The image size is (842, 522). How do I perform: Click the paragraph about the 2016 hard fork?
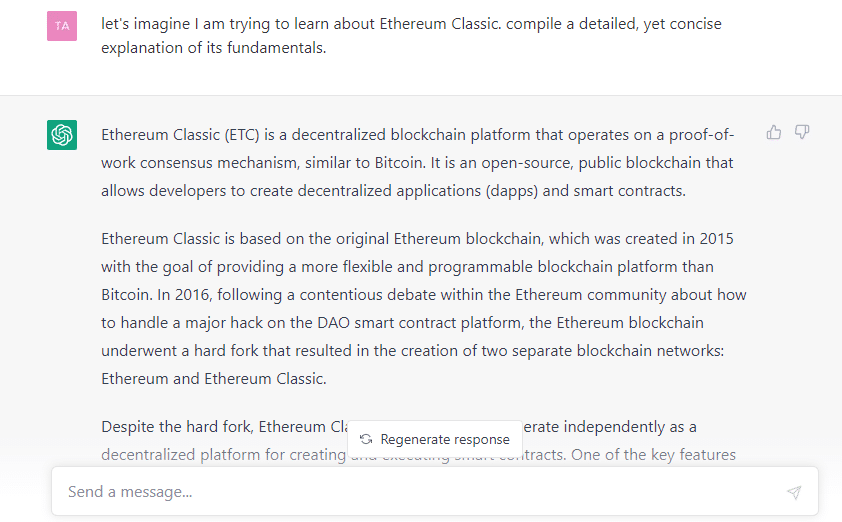click(423, 309)
